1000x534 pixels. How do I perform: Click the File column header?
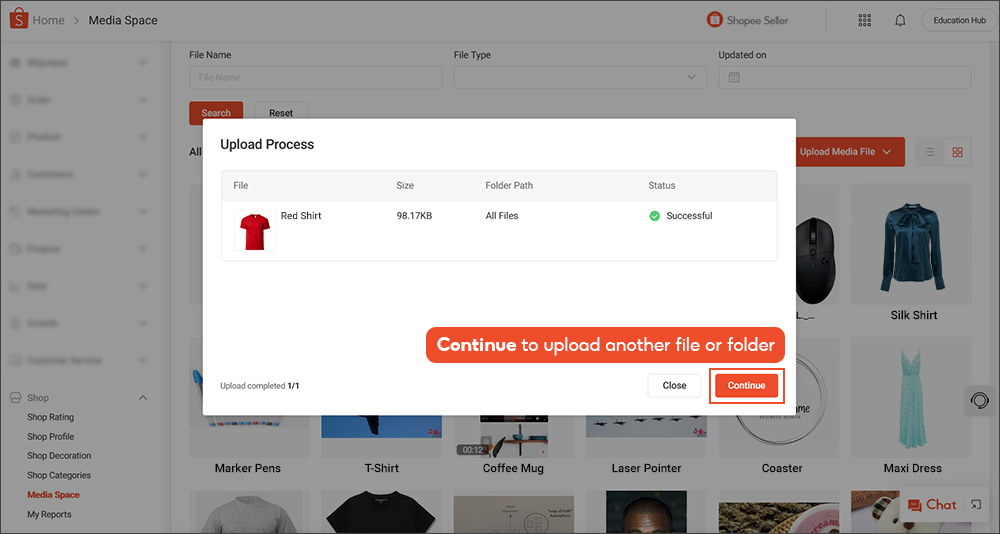point(240,186)
